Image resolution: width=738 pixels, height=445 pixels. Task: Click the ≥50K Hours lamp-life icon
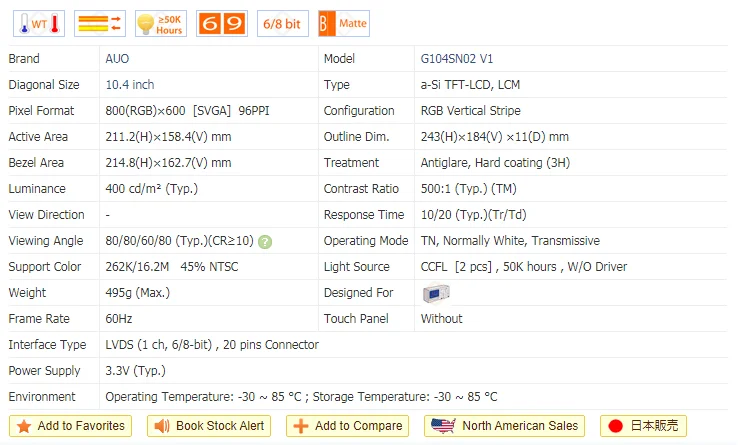(161, 24)
